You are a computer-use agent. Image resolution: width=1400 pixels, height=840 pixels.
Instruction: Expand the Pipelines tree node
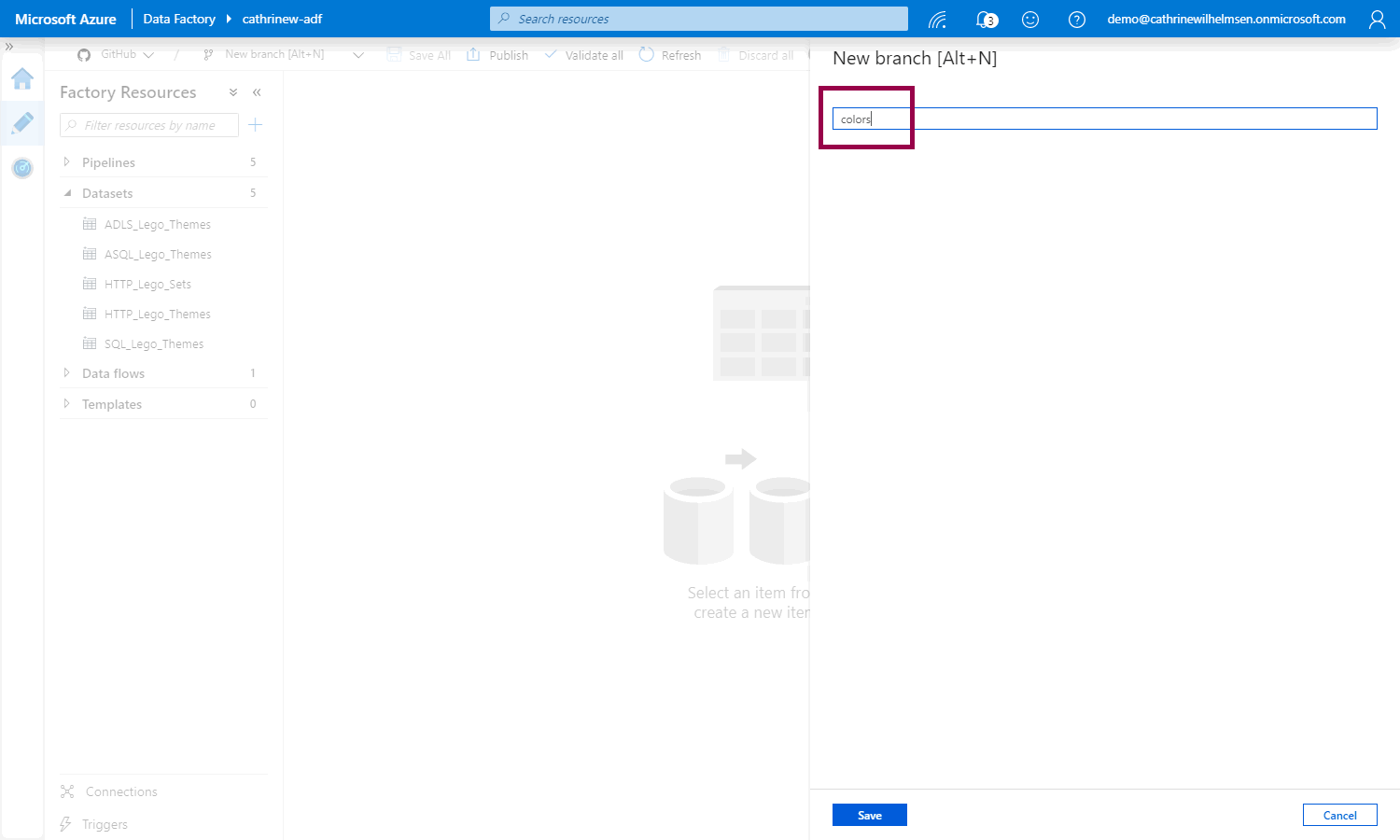click(x=66, y=162)
